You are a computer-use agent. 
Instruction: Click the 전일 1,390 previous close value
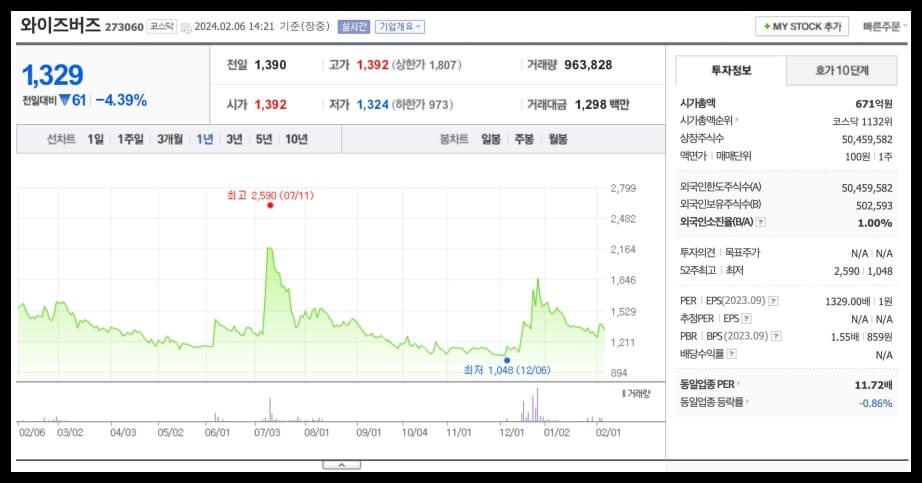click(270, 65)
